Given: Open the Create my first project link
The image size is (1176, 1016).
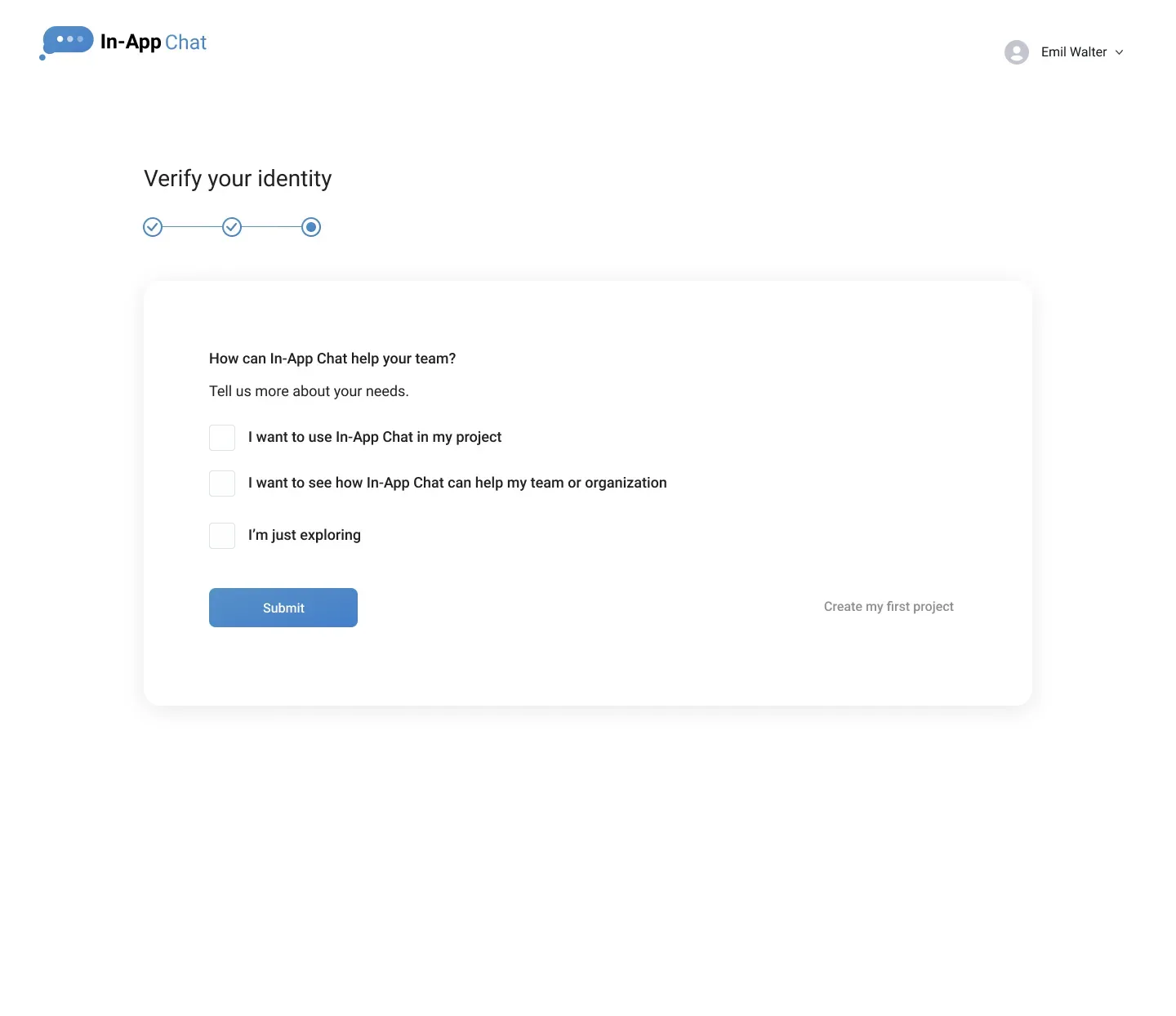Looking at the screenshot, I should pos(889,607).
